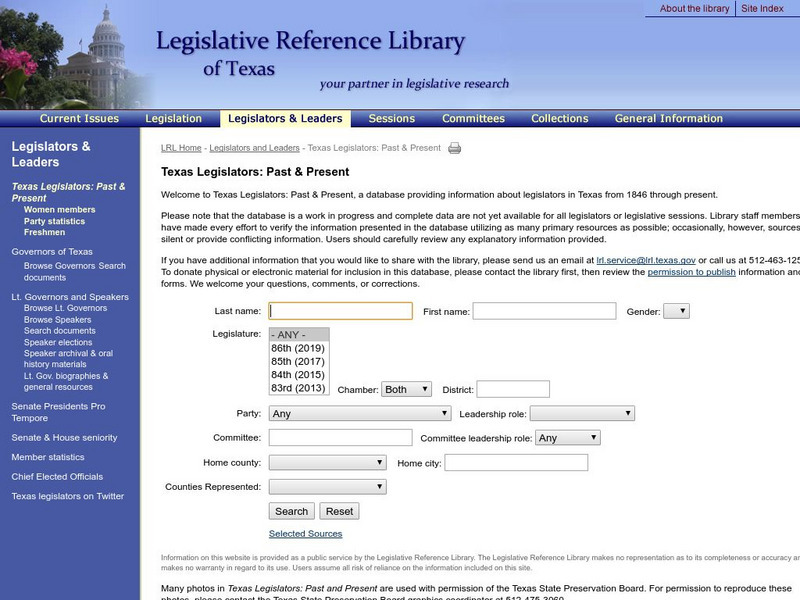The image size is (800, 600).
Task: Open the Gender dropdown
Action: [x=676, y=311]
